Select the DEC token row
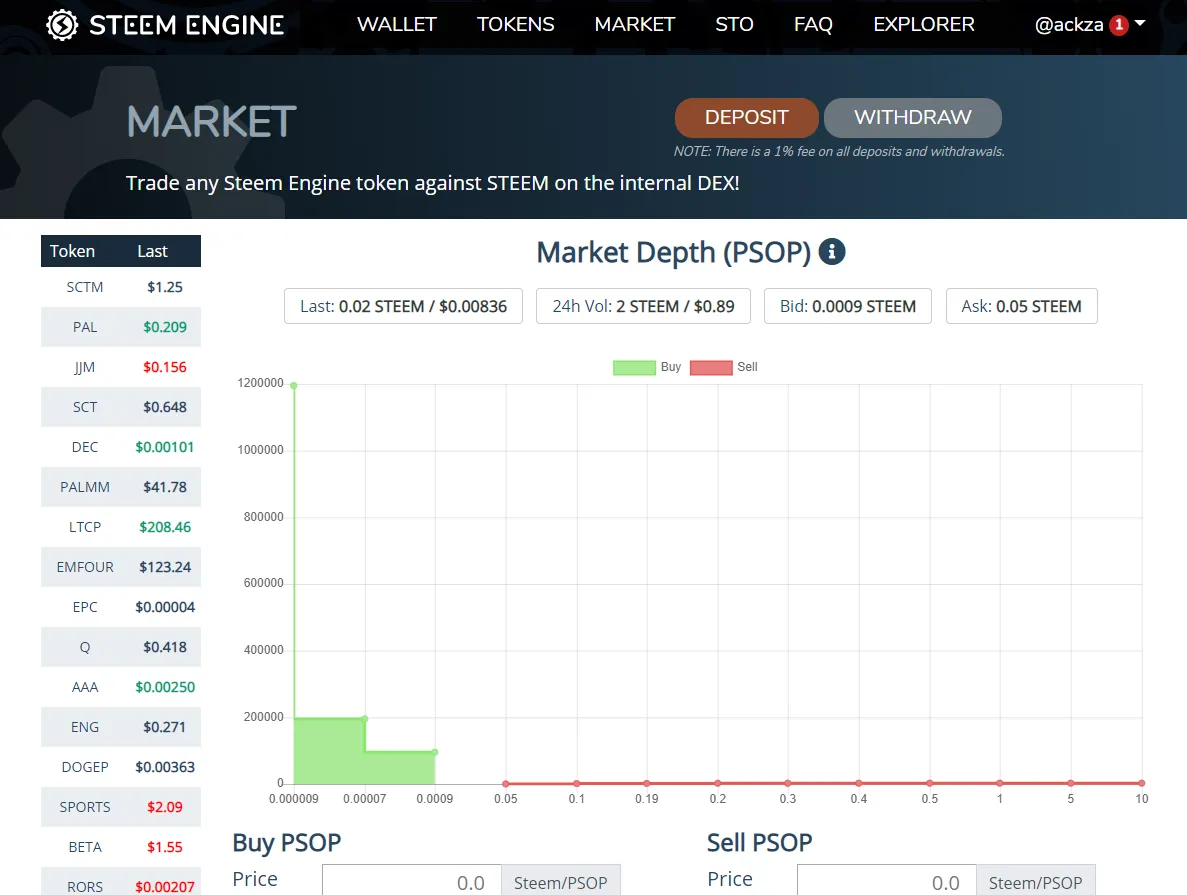This screenshot has width=1187, height=895. click(121, 448)
